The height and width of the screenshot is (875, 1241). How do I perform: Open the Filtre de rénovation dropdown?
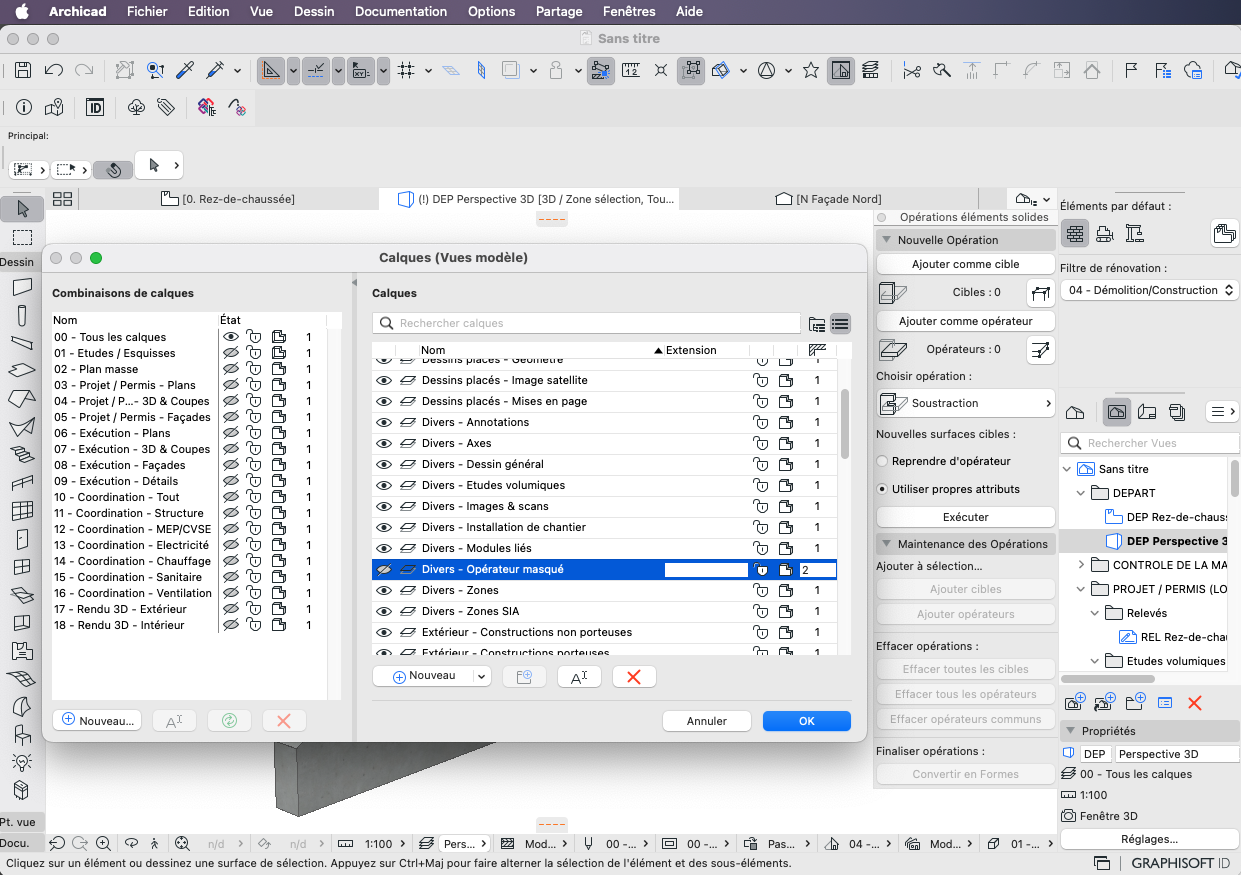[1149, 290]
